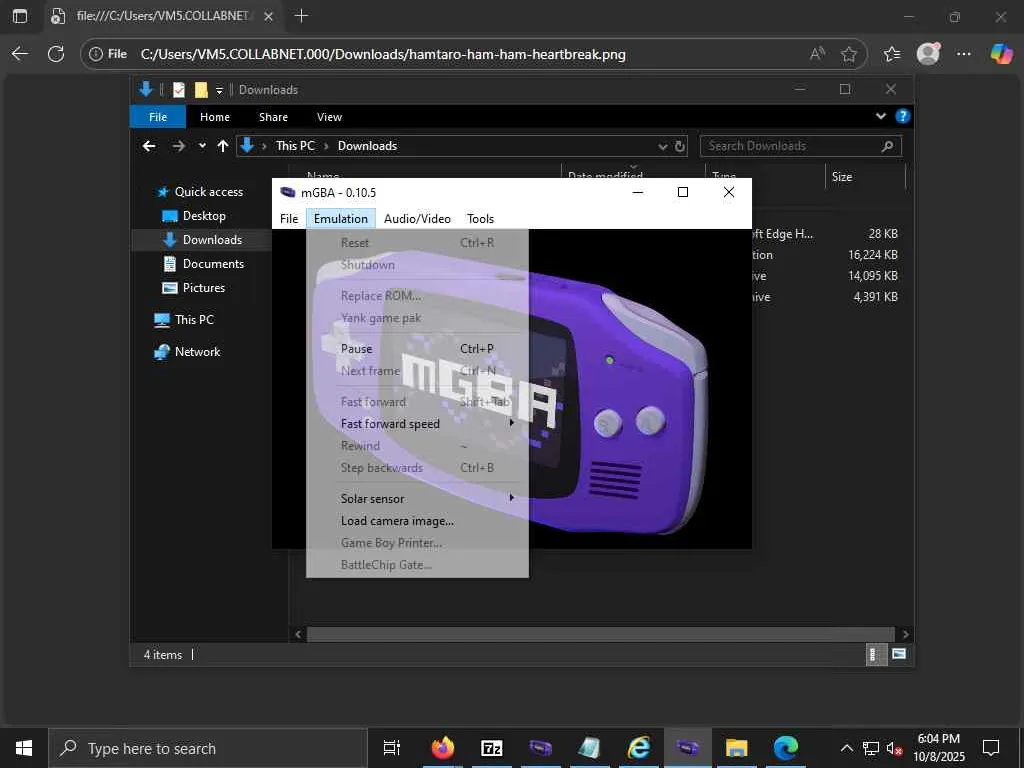Open the Tools menu in mGBA

pos(480,219)
